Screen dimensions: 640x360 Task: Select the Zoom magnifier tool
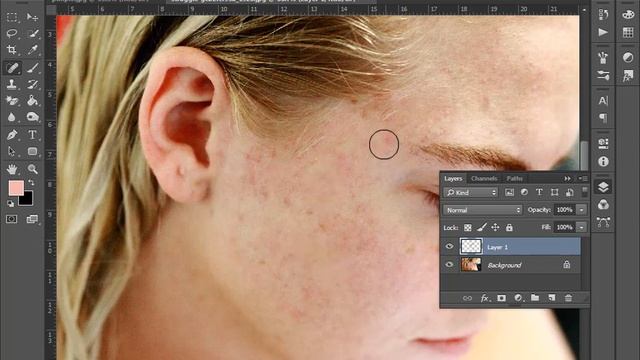[x=32, y=169]
